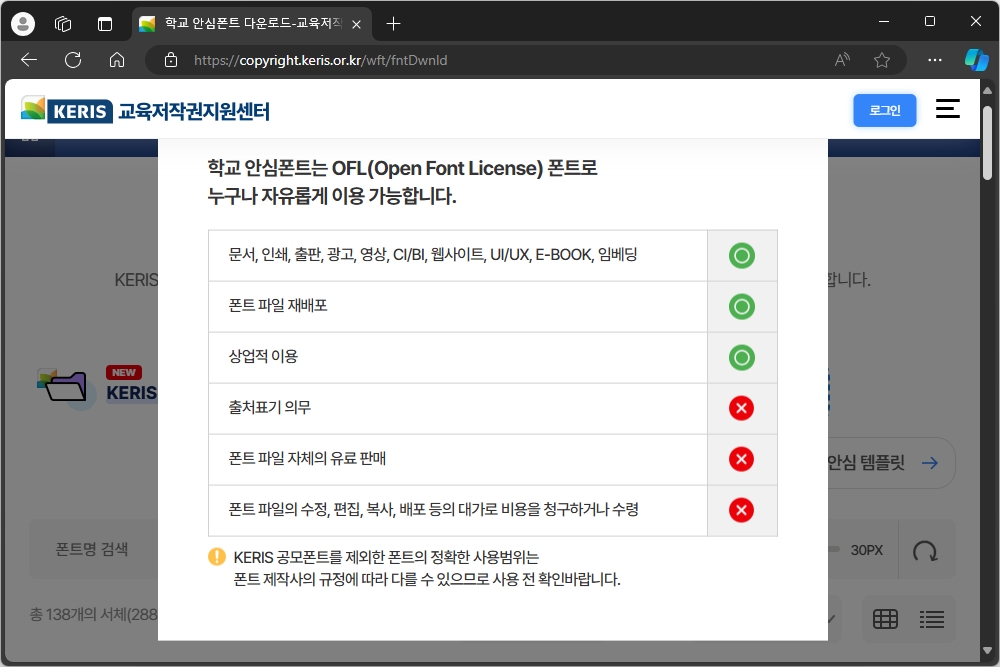Open the workspaces icon

[x=63, y=24]
